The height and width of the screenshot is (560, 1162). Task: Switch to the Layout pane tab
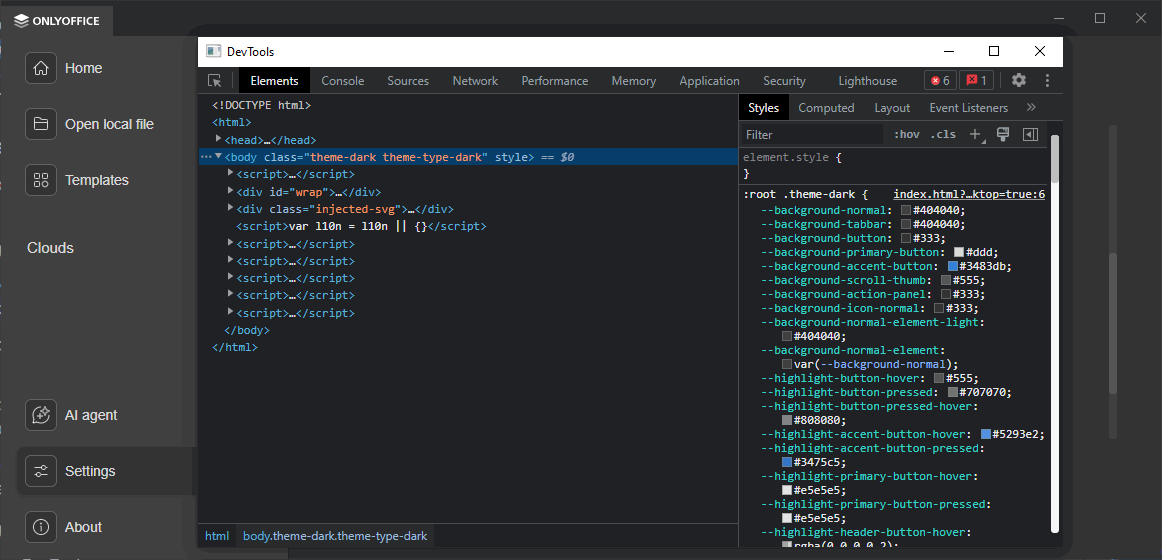coord(892,107)
